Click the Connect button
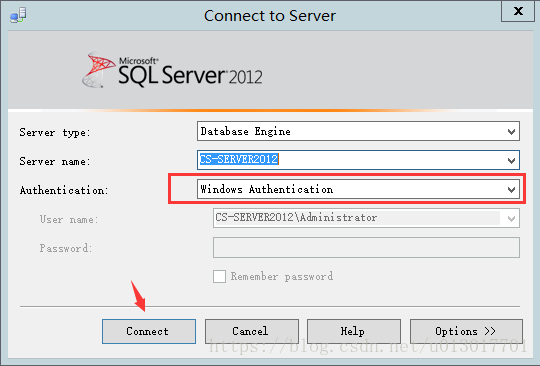Screen dimensions: 540x366 click(149, 331)
